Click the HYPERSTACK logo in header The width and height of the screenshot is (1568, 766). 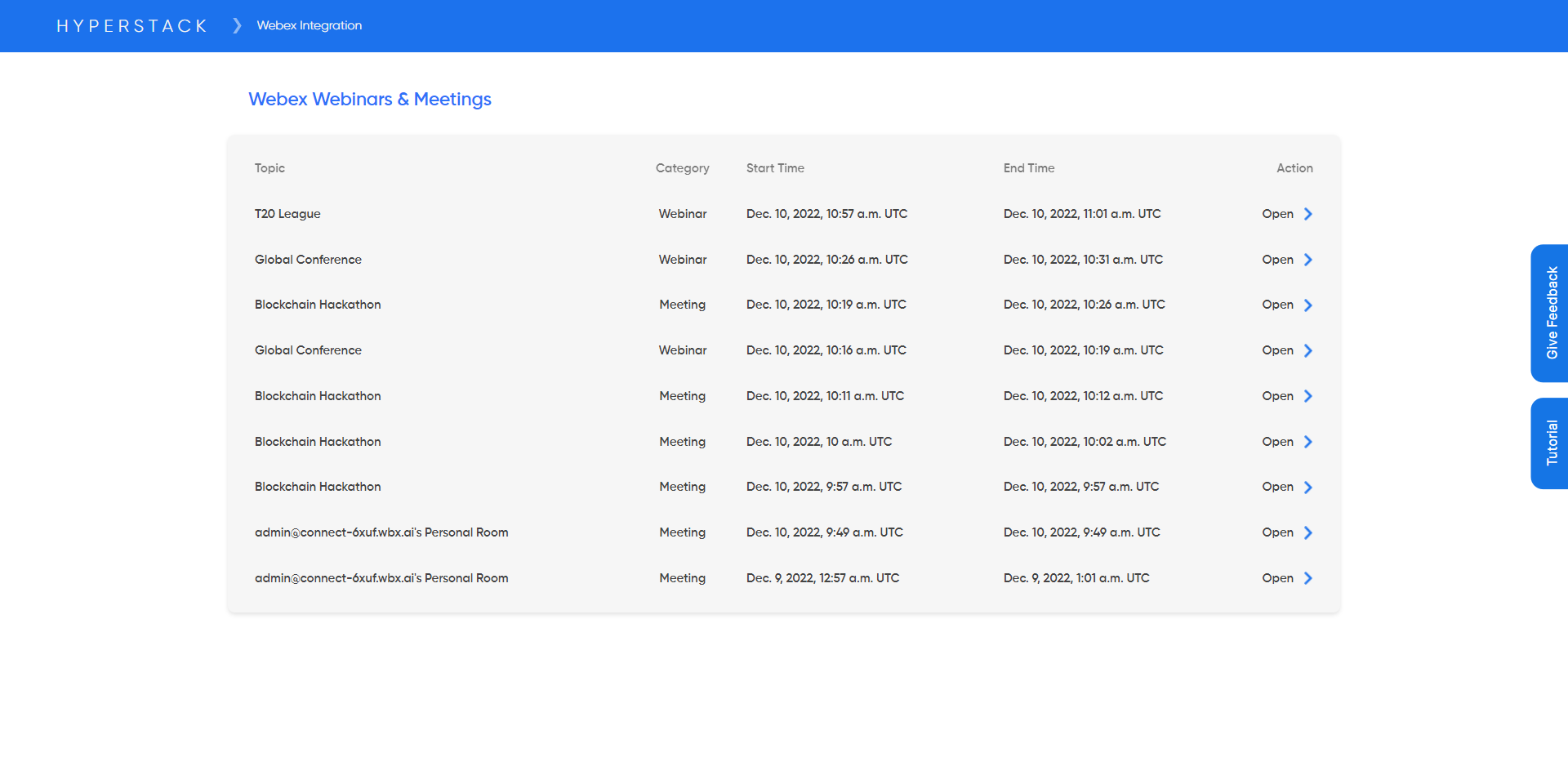131,26
